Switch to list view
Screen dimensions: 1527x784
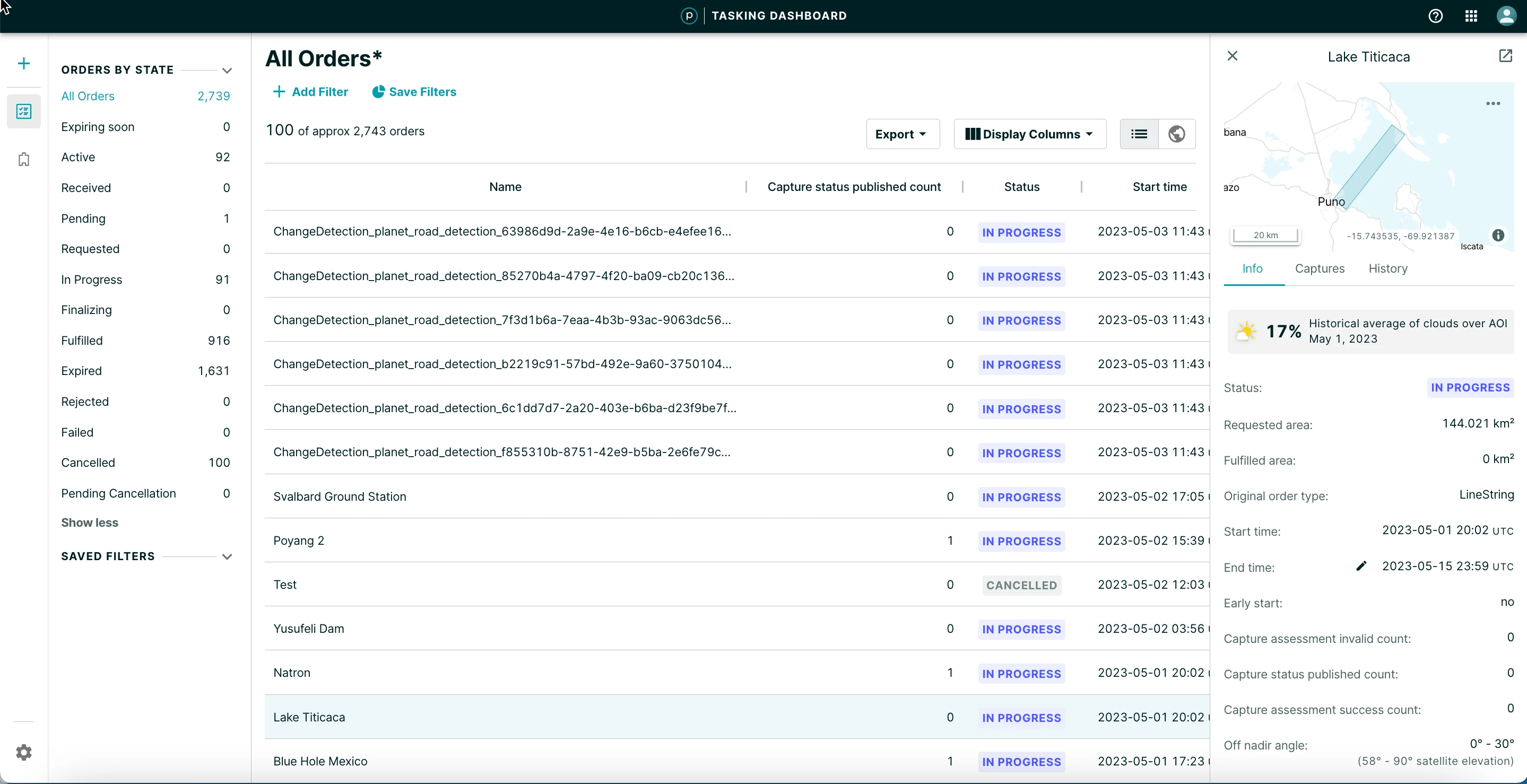[1139, 134]
